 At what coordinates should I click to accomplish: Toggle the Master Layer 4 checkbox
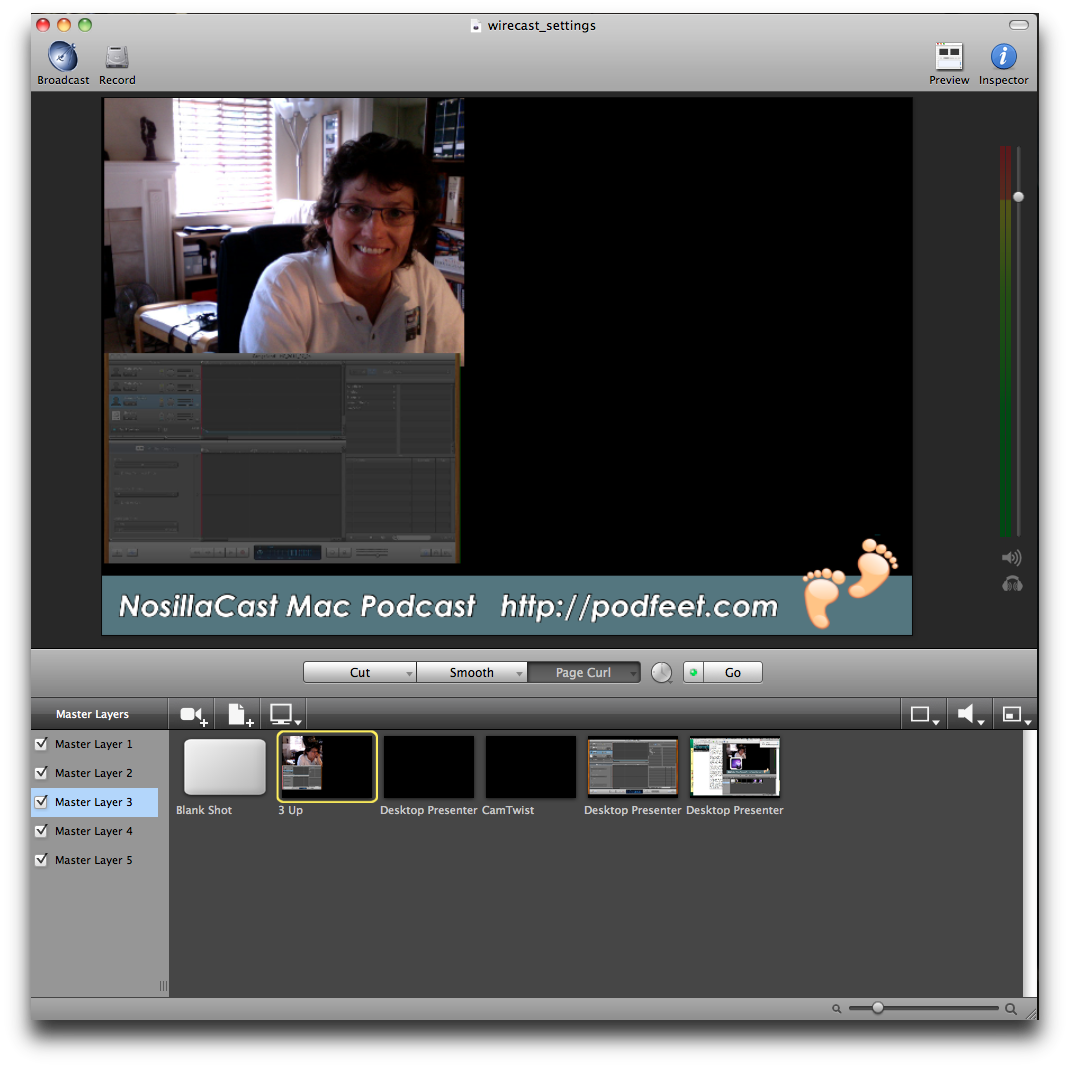[x=42, y=831]
